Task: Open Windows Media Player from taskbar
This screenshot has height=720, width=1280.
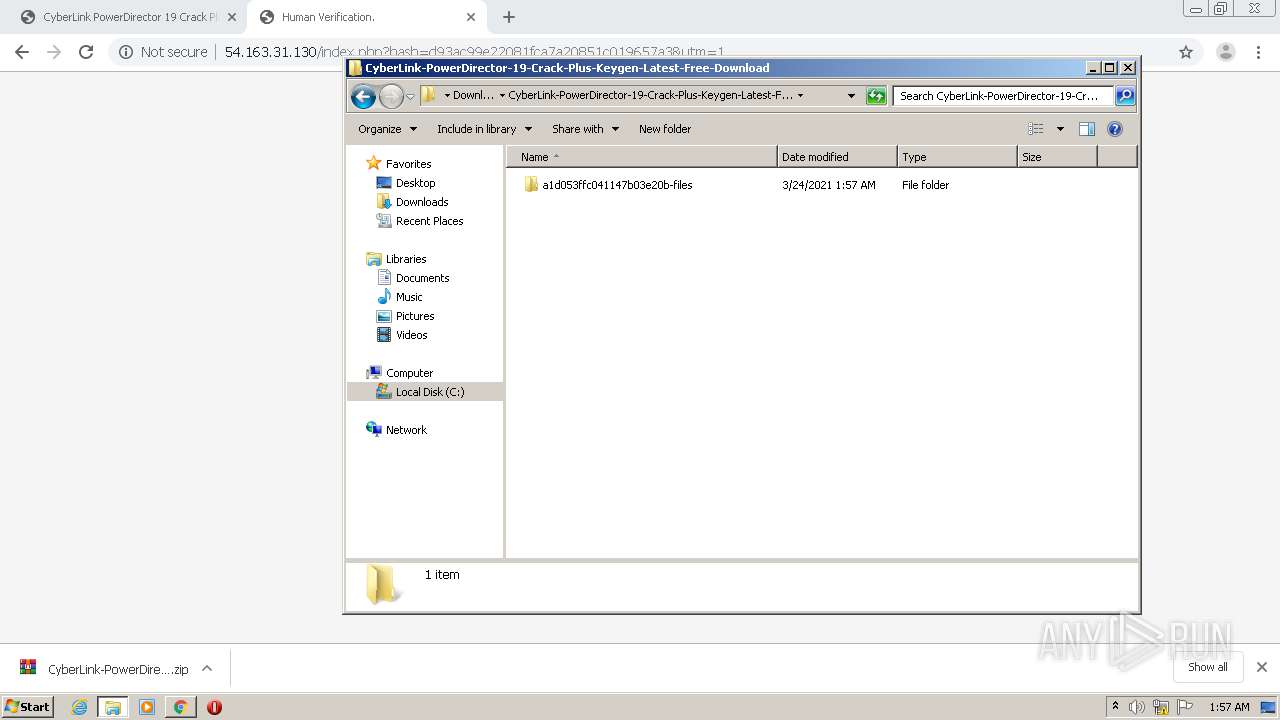Action: [147, 707]
